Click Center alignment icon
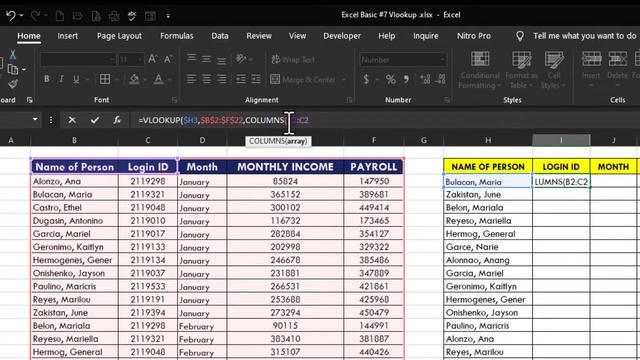 tap(207, 79)
